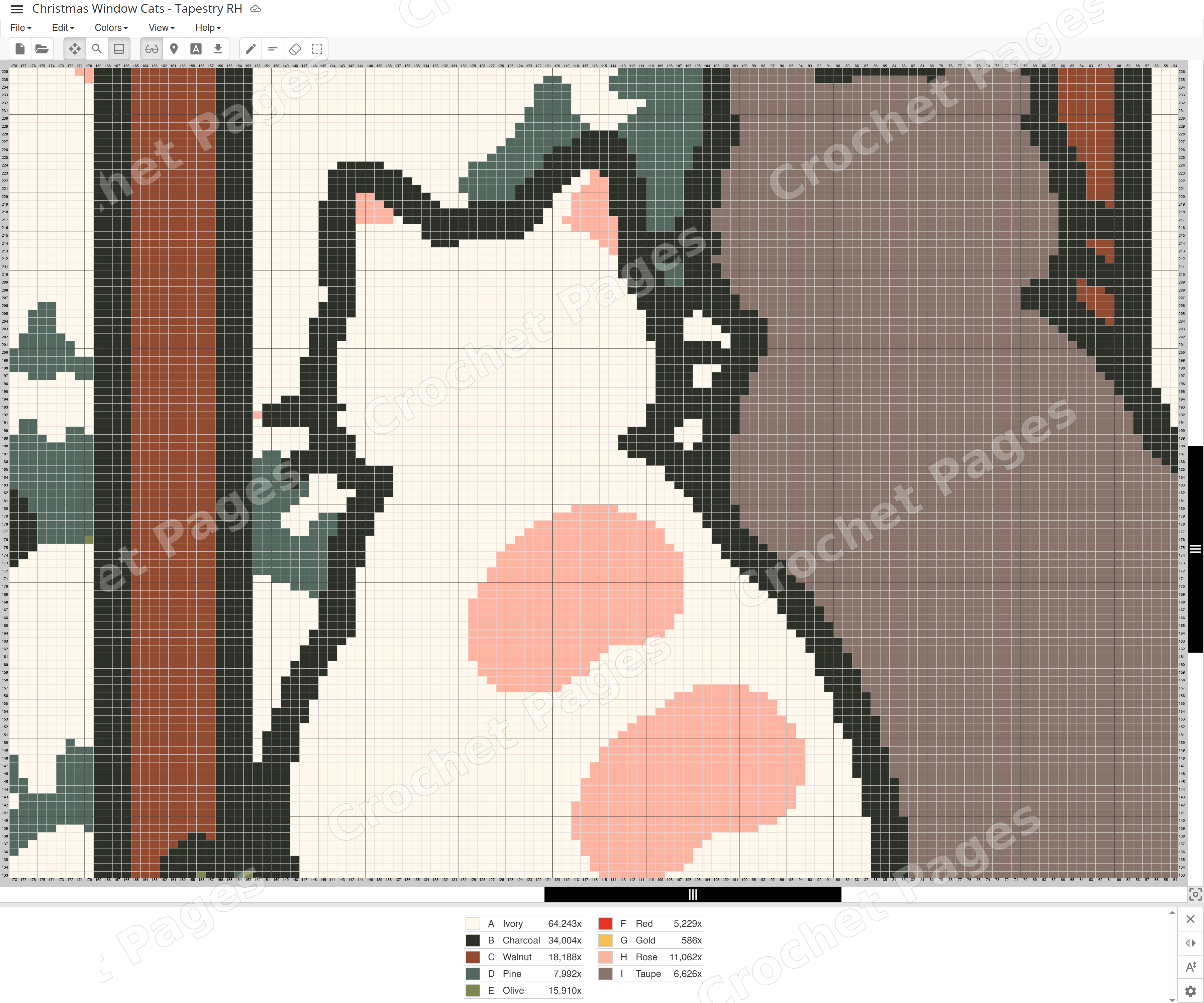Open the Colors dropdown menu

(111, 27)
